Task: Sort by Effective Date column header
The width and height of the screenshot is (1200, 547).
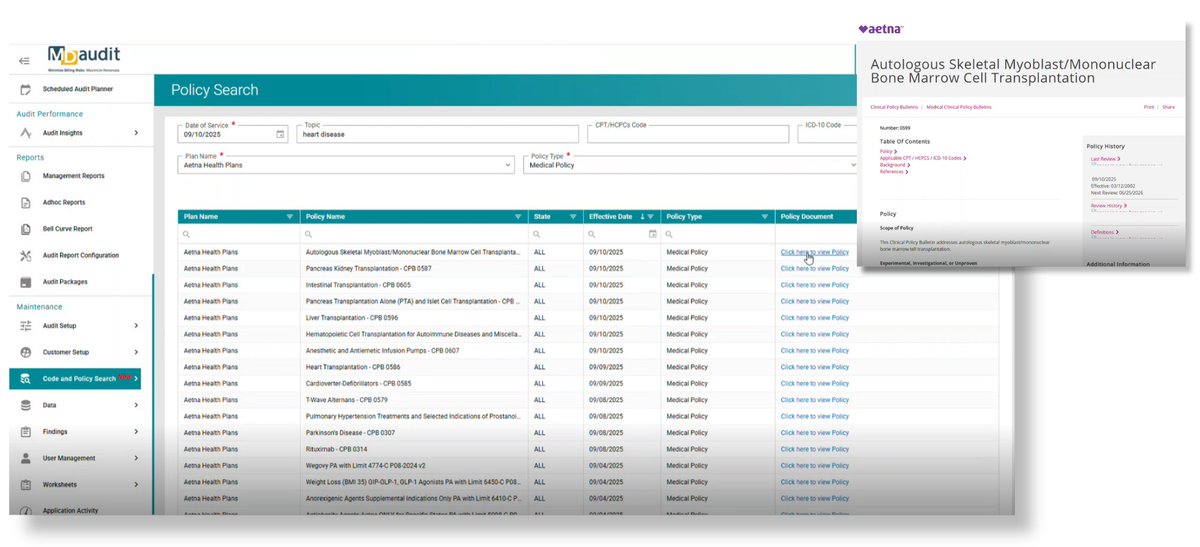Action: tap(610, 216)
